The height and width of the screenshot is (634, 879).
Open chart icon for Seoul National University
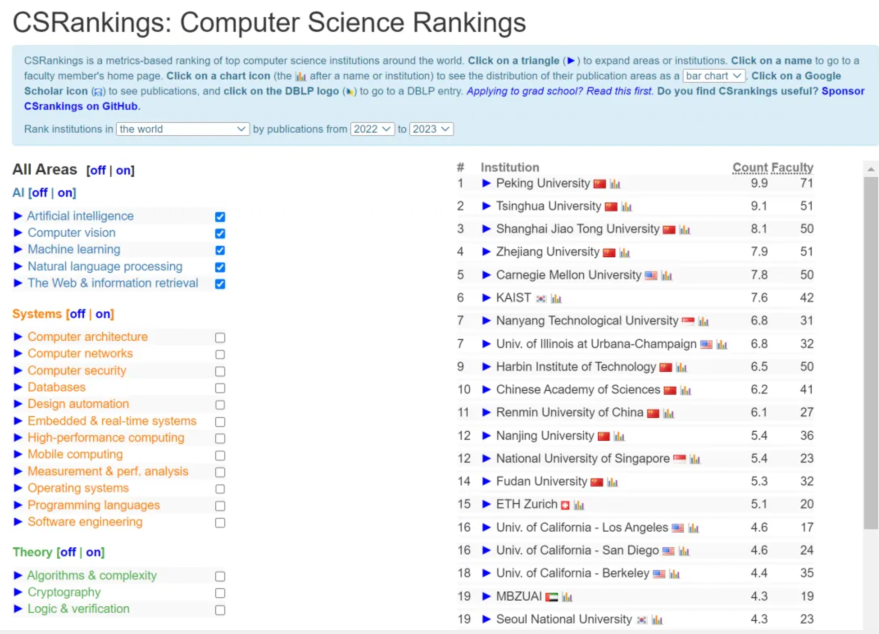point(657,620)
